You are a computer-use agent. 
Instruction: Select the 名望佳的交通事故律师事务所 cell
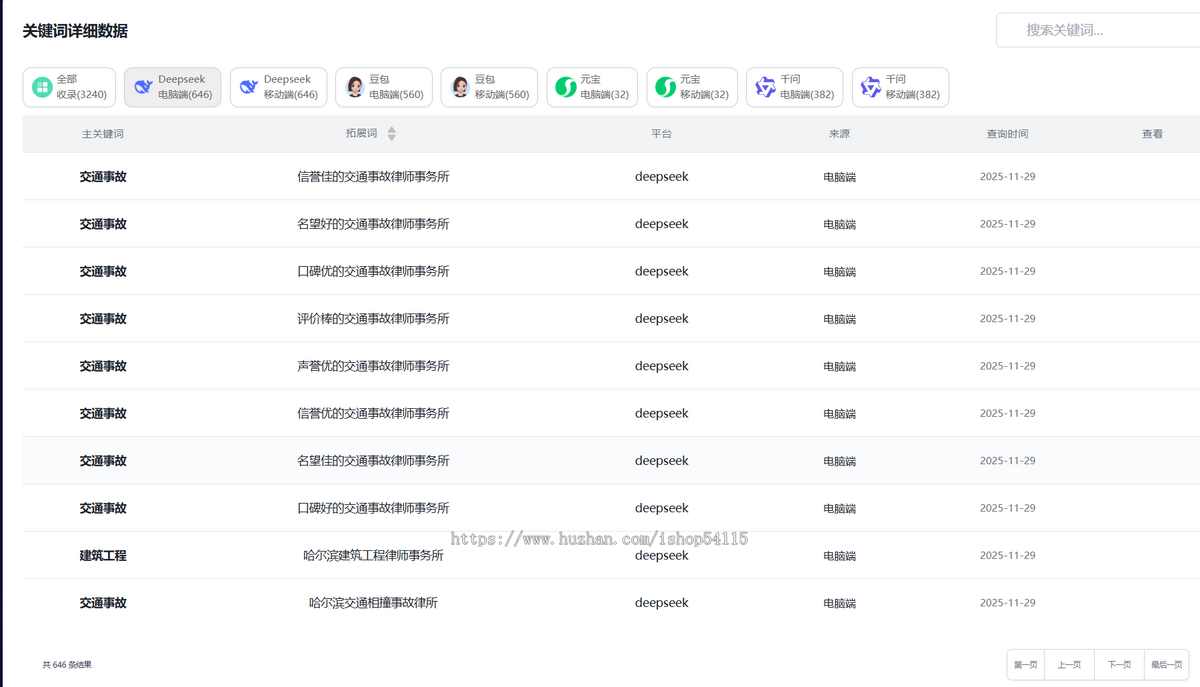coord(373,461)
